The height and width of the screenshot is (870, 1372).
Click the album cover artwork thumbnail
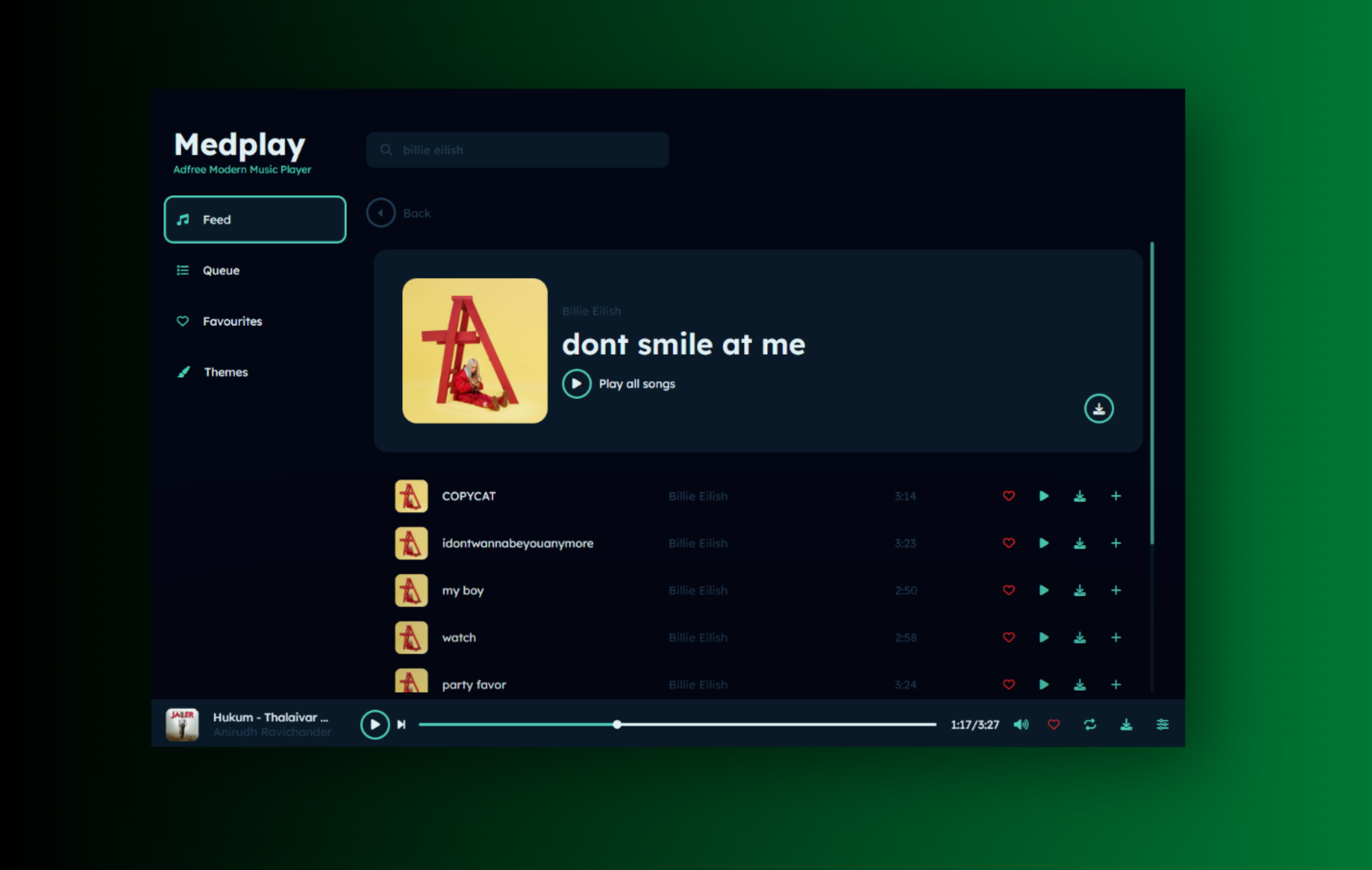point(474,350)
